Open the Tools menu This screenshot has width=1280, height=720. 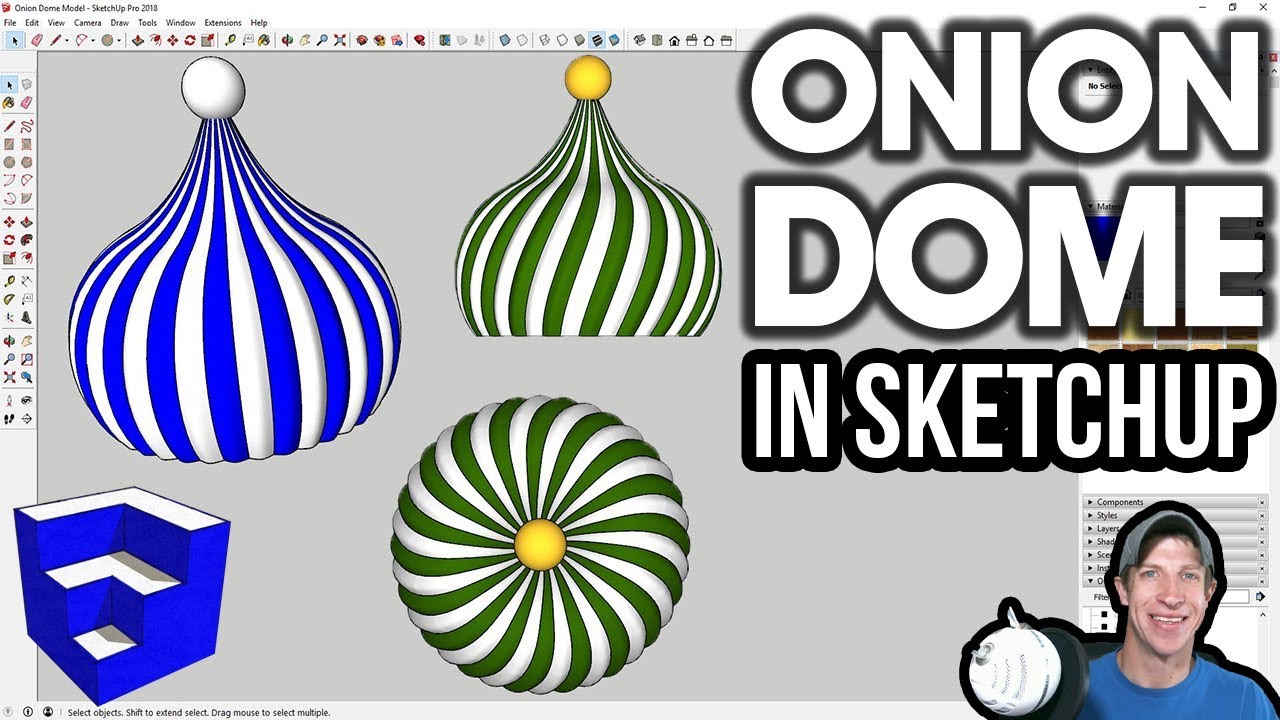coord(147,22)
